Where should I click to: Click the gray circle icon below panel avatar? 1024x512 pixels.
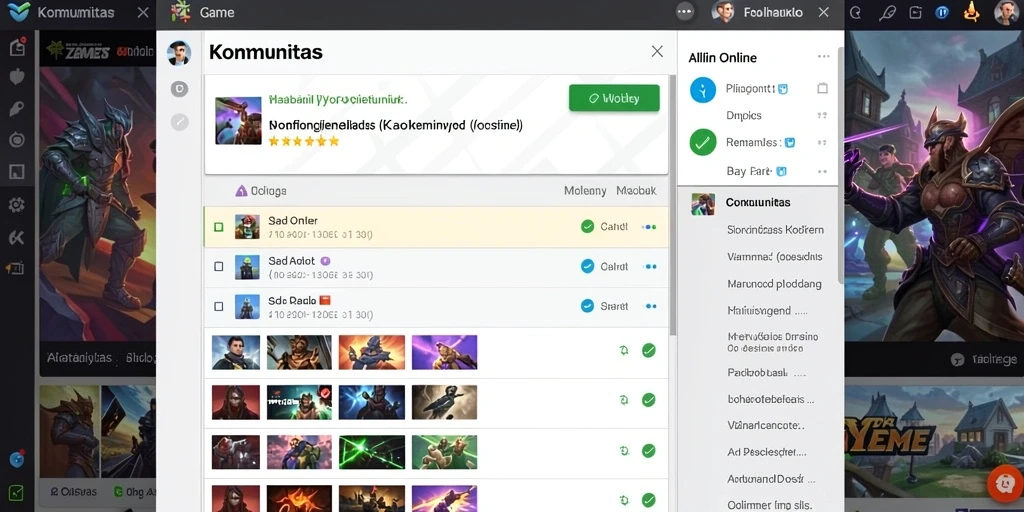tap(179, 89)
